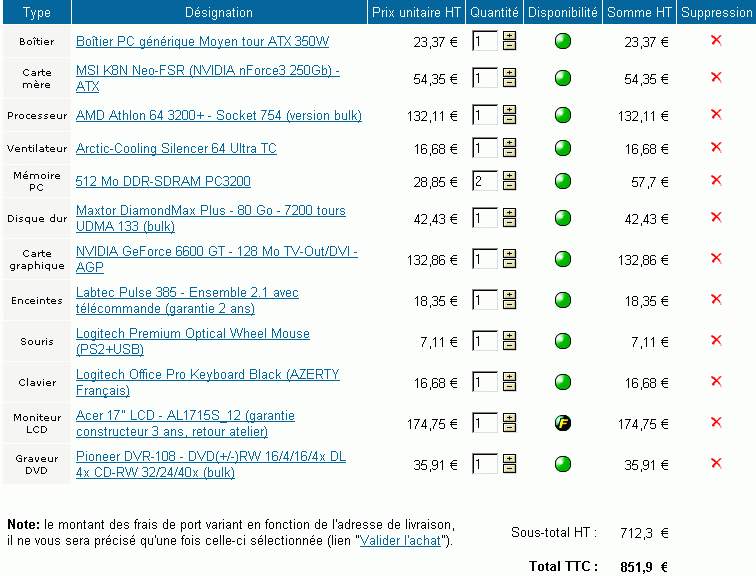This screenshot has width=756, height=576.
Task: Remove the Souris row red X
Action: click(x=716, y=341)
